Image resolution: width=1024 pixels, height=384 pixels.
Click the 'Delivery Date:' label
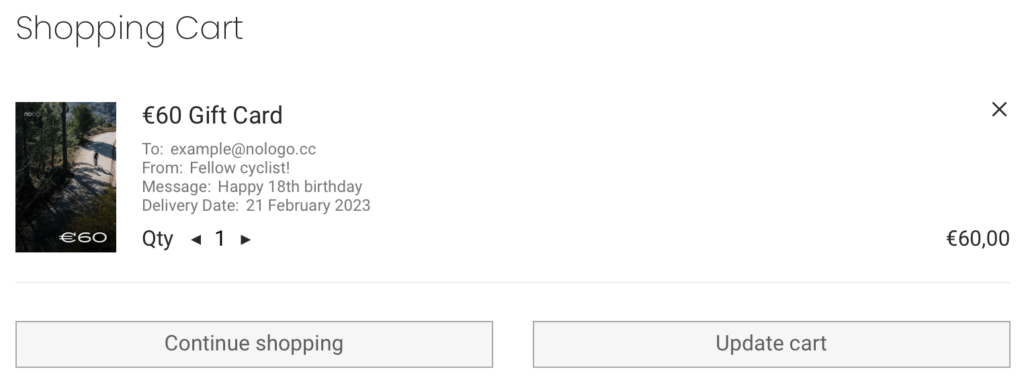click(190, 206)
